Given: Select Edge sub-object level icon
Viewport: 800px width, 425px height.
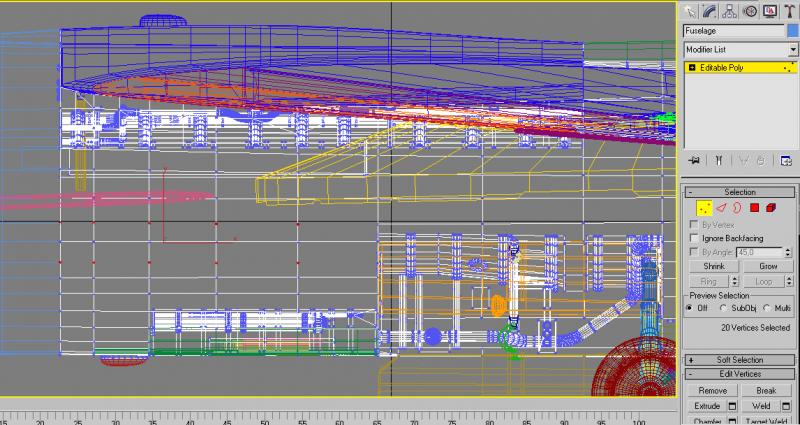Looking at the screenshot, I should click(720, 208).
